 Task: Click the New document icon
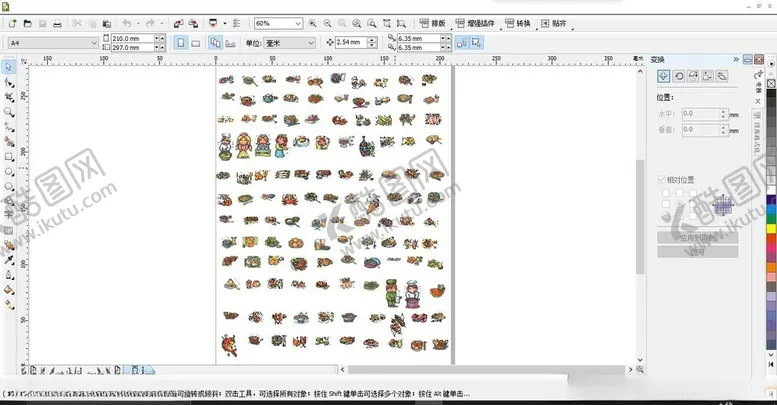[12, 23]
